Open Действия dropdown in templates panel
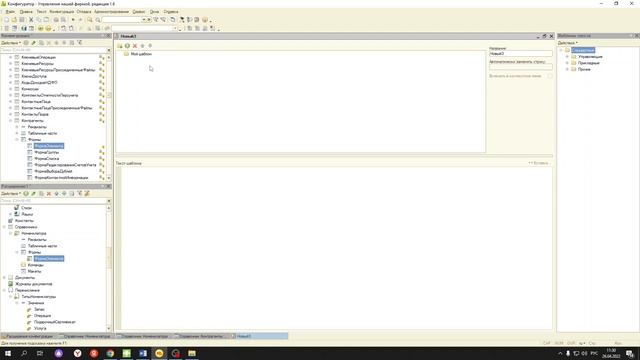 [567, 43]
